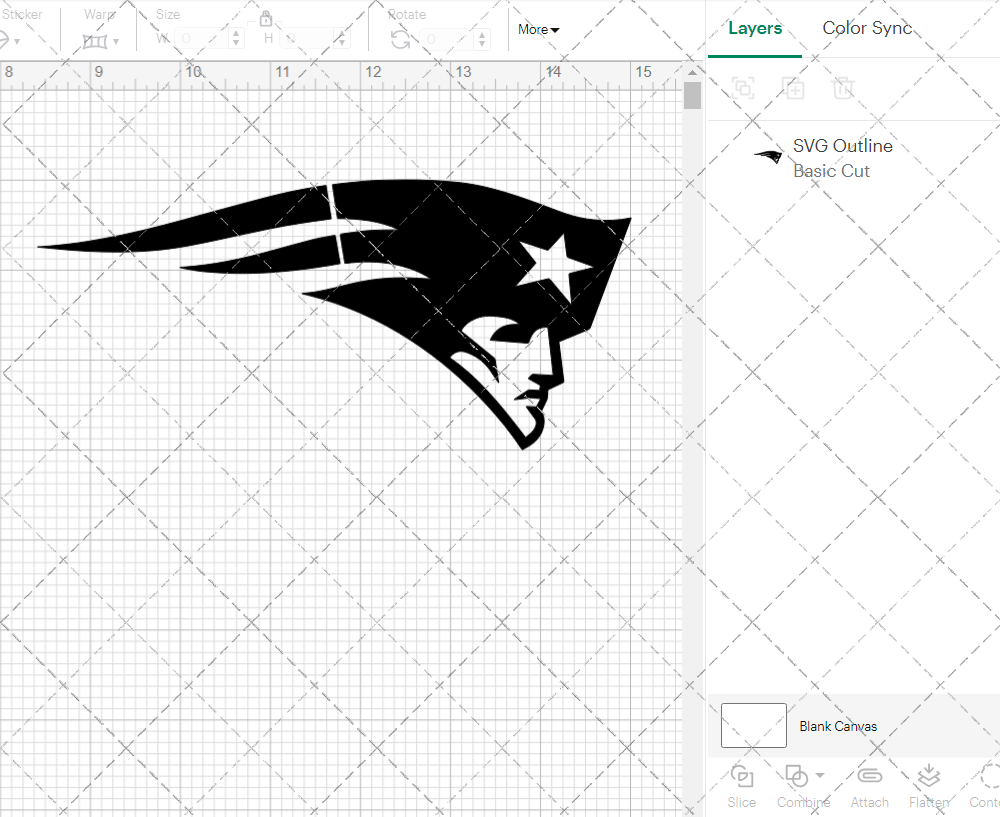
Task: Toggle the size aspect ratio lock
Action: [266, 19]
